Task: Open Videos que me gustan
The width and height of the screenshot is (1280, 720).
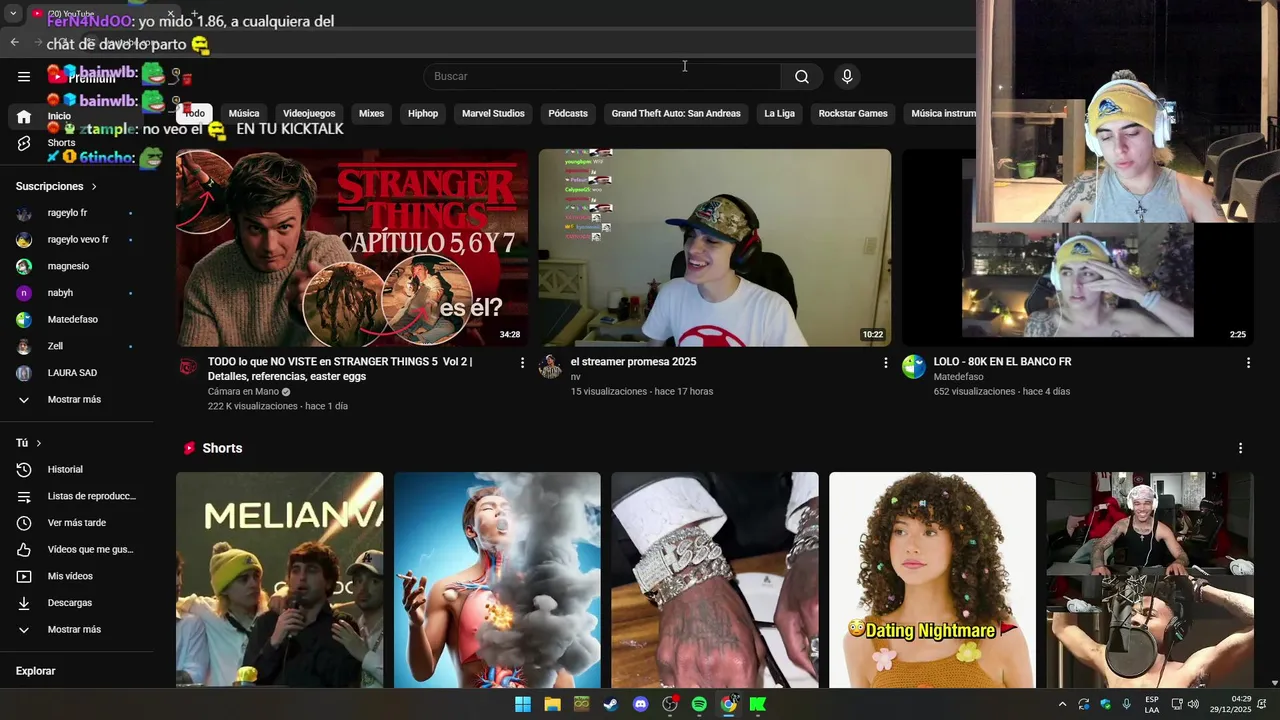Action: (x=77, y=549)
